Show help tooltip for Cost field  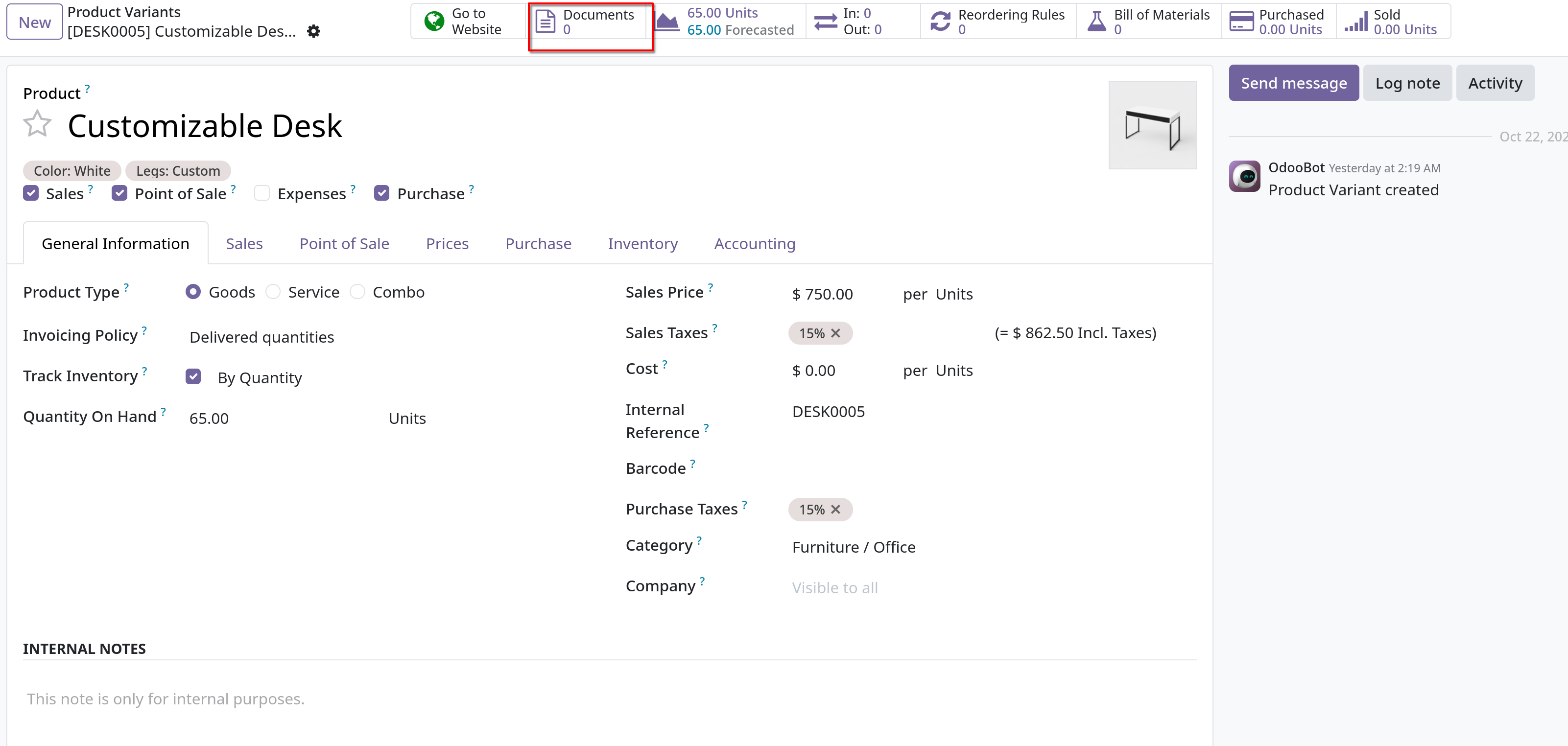click(x=665, y=364)
